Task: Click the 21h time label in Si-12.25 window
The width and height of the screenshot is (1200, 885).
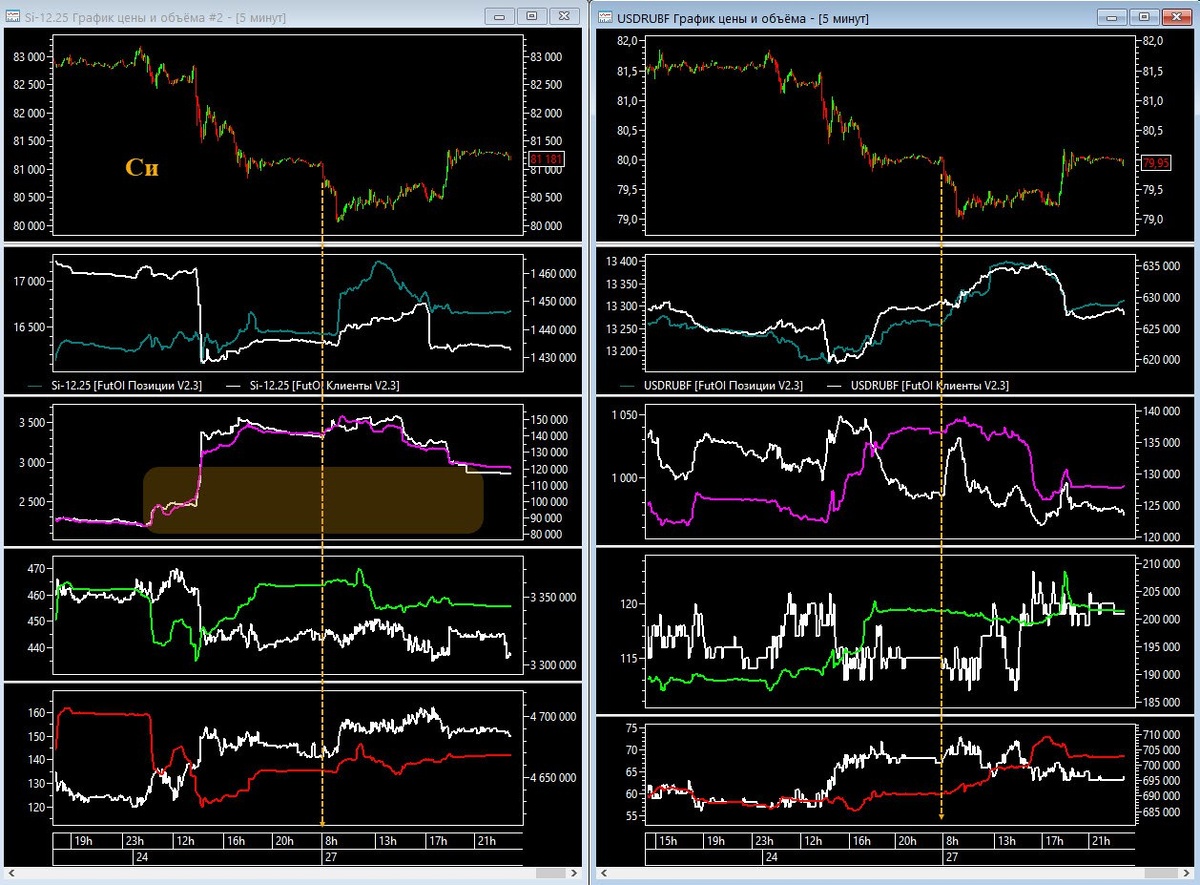Action: [486, 840]
